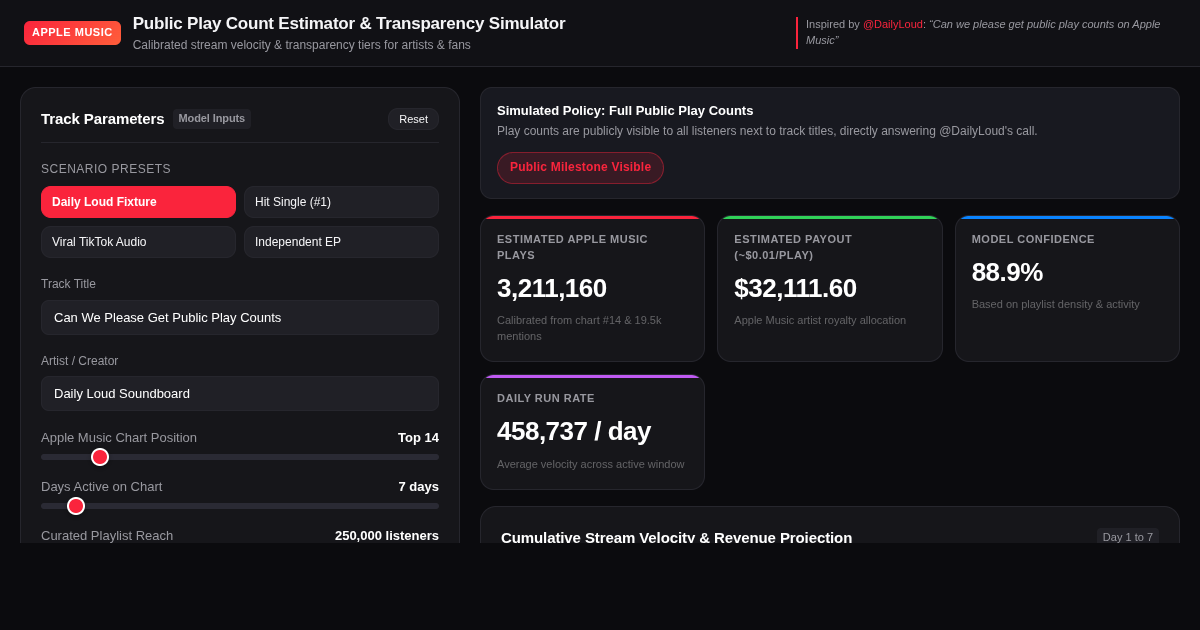The width and height of the screenshot is (1200, 630).
Task: Select the Estimated Payout card
Action: tap(829, 289)
